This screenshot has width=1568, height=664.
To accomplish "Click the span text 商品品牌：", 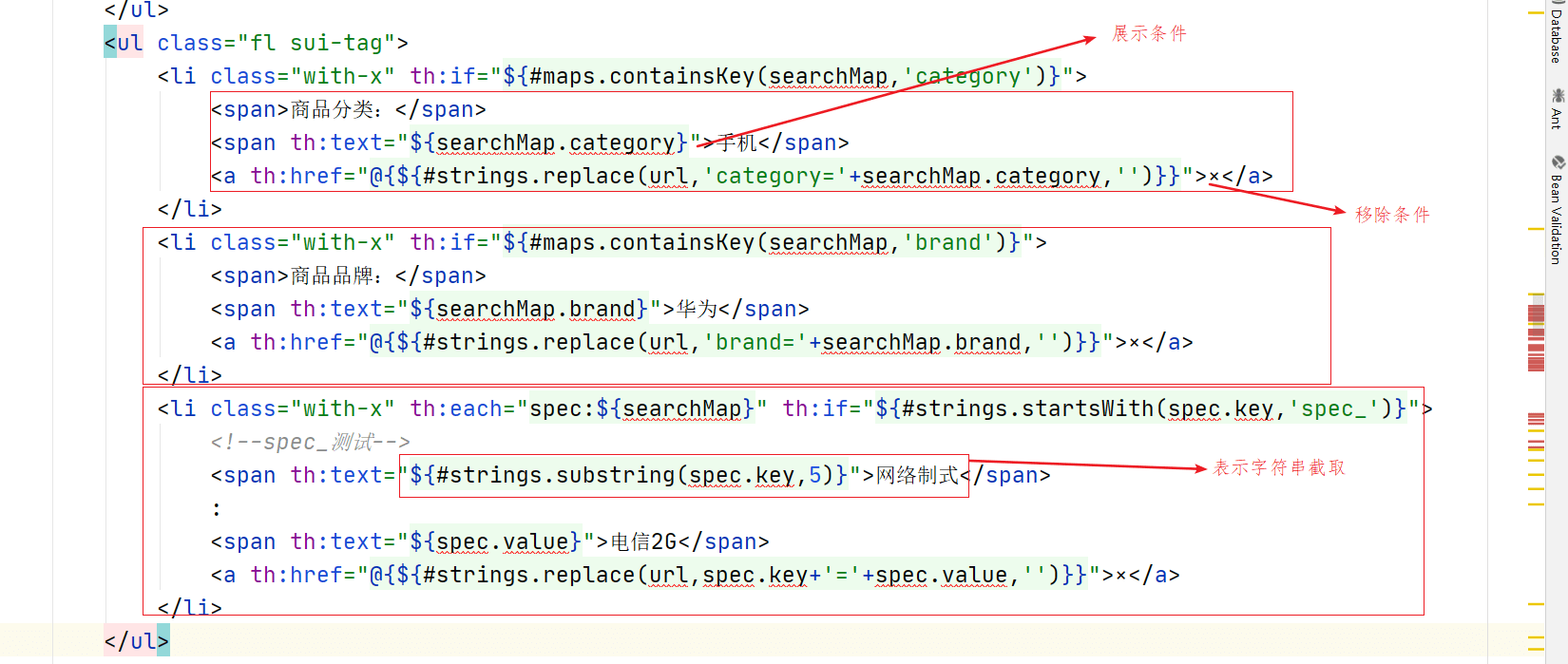I will pyautogui.click(x=342, y=275).
